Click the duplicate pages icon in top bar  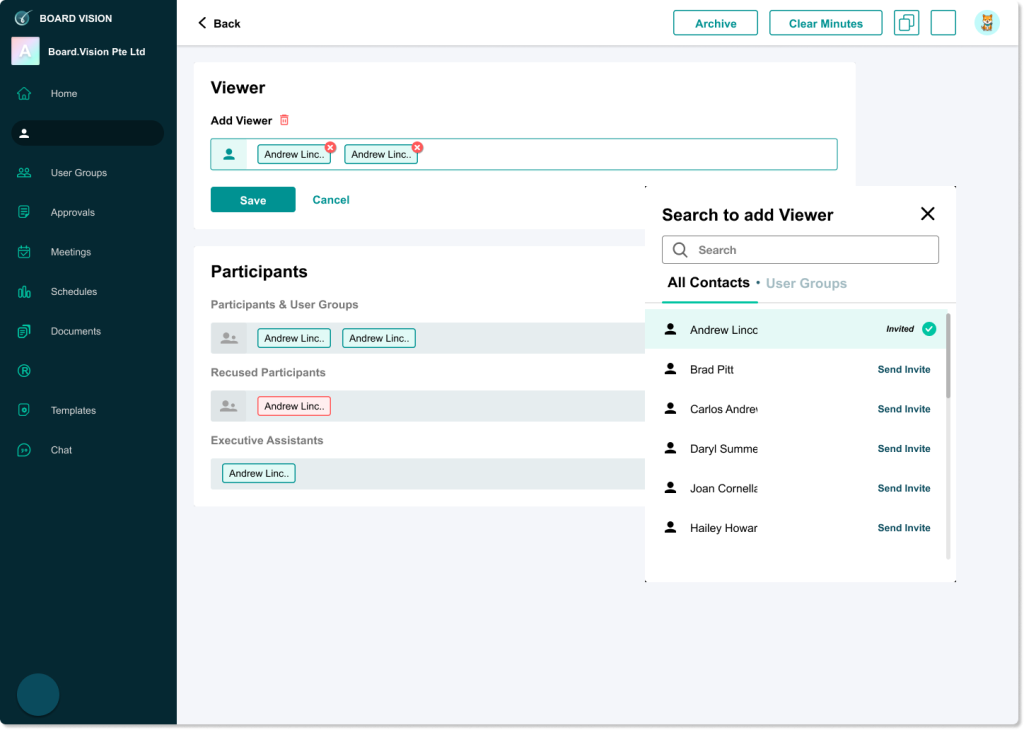[x=906, y=23]
